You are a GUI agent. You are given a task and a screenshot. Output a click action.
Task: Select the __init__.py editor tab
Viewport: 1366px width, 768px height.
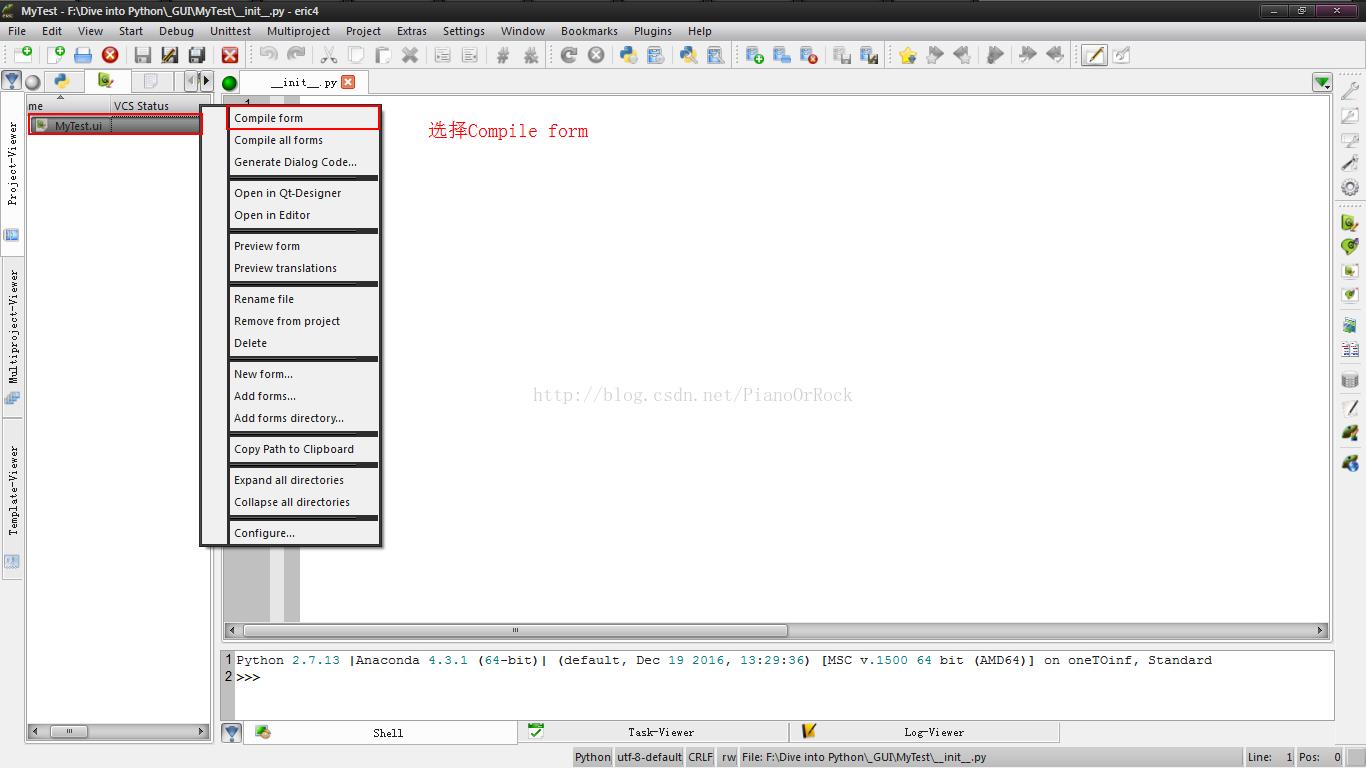tap(303, 82)
